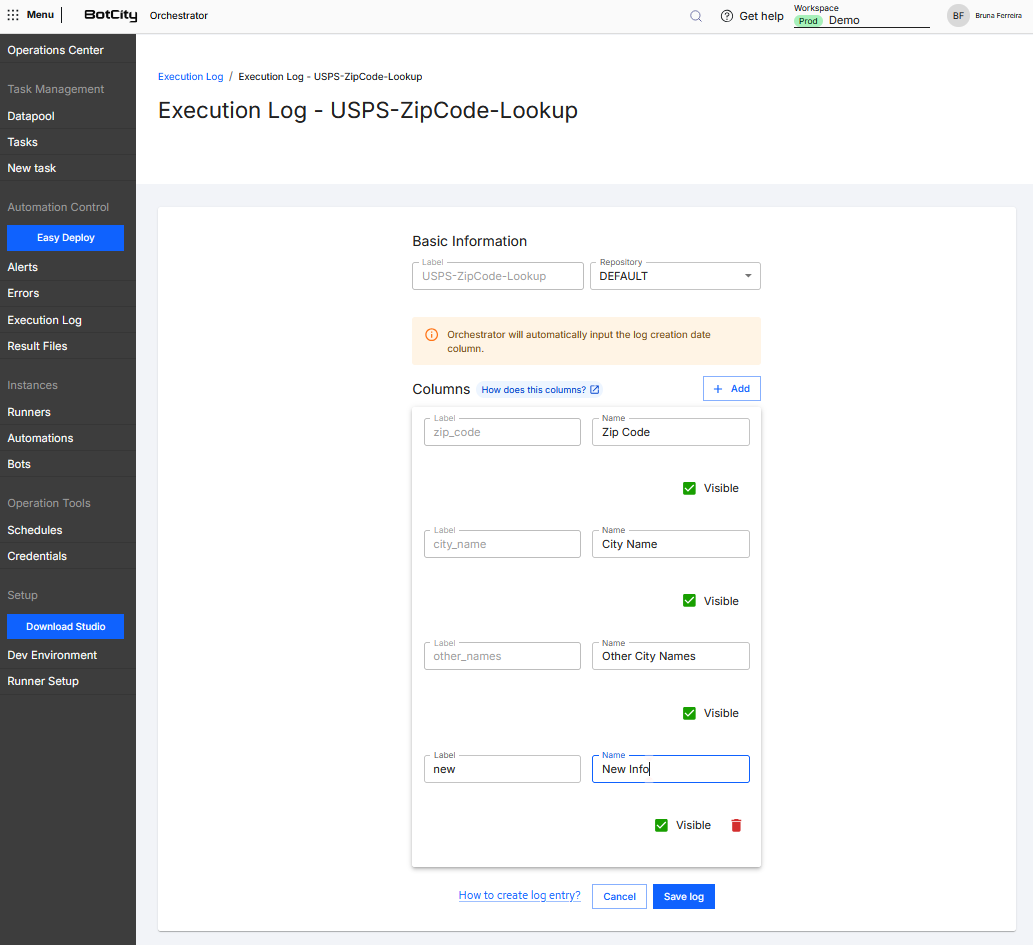Open the BF user avatar
The height and width of the screenshot is (945, 1033).
[958, 15]
